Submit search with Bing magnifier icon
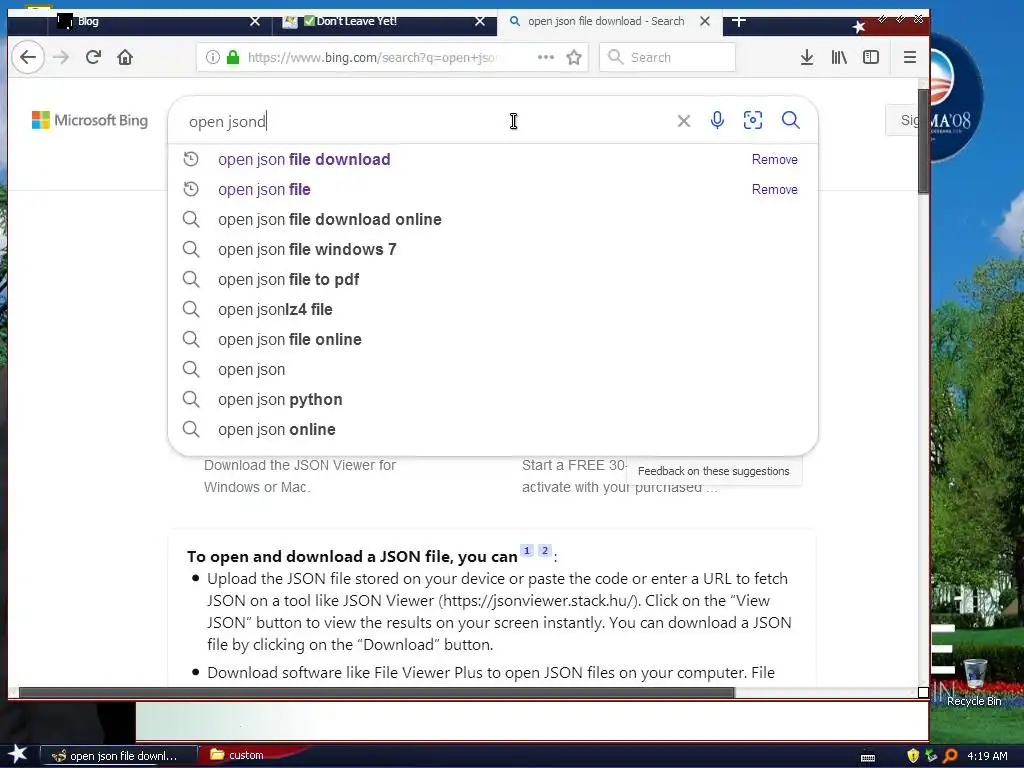This screenshot has width=1024, height=768. click(x=791, y=120)
